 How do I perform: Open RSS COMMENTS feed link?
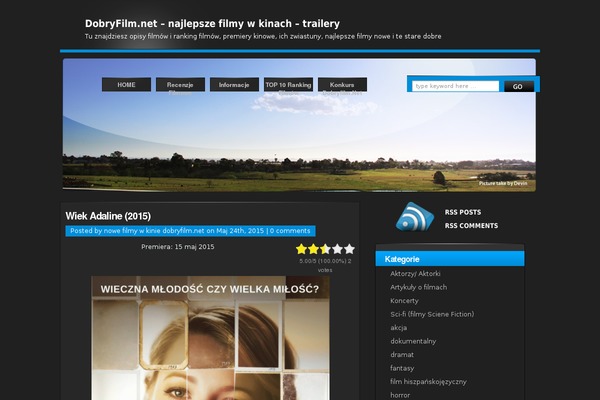471,225
